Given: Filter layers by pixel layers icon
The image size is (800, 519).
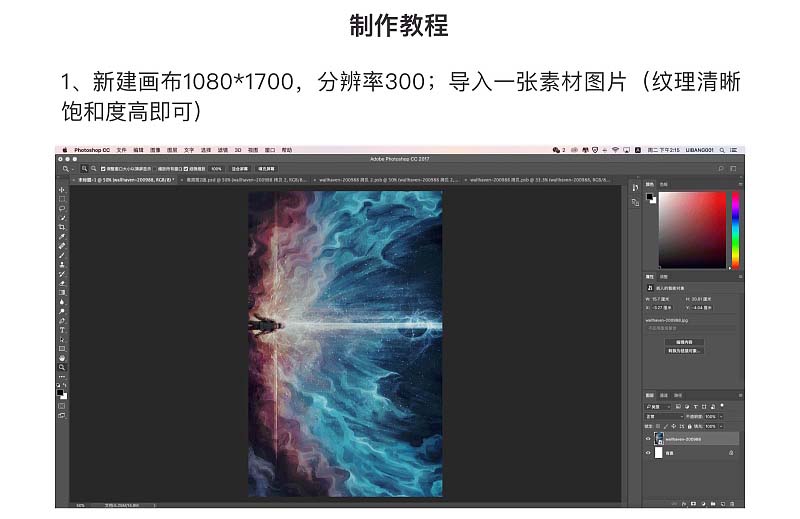Looking at the screenshot, I should [678, 407].
